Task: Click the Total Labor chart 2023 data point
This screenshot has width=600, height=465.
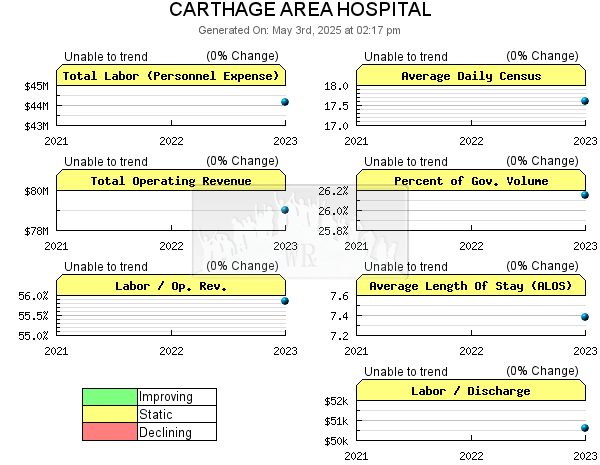Action: point(285,102)
